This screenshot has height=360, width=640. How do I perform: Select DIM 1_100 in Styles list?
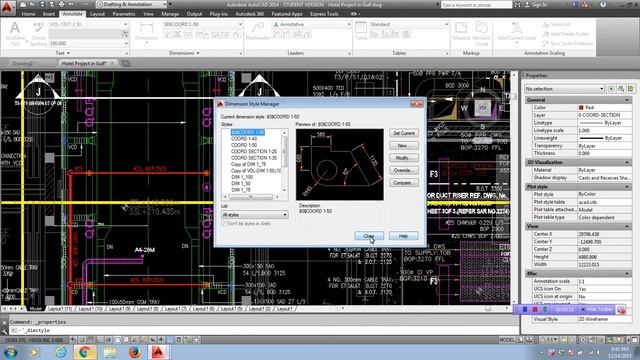242,177
